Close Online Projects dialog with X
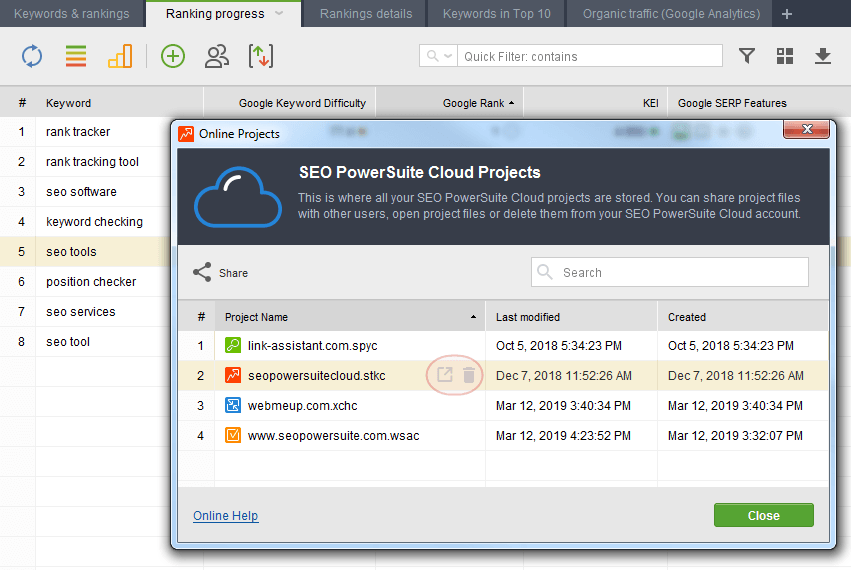 pos(806,129)
